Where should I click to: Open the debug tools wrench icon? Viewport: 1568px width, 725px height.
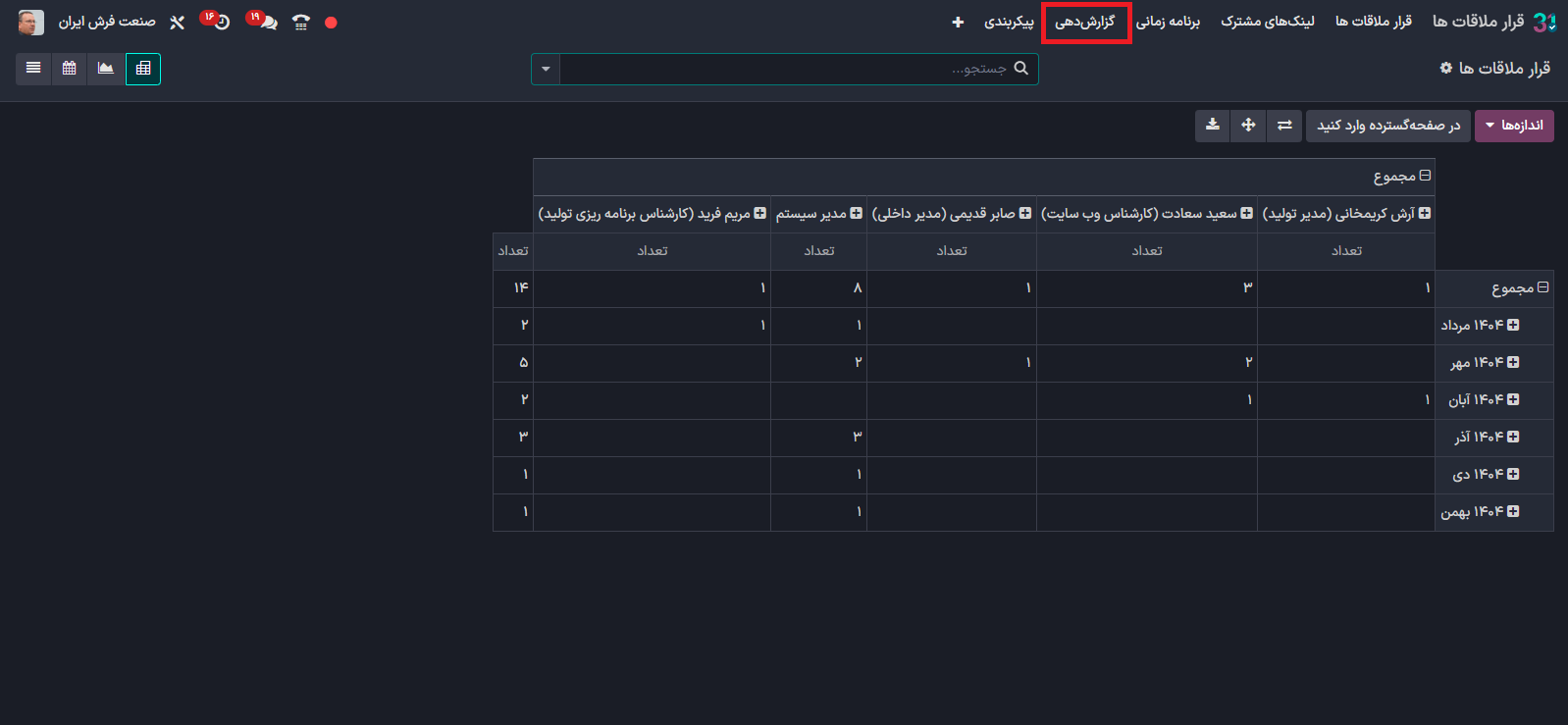(x=178, y=23)
